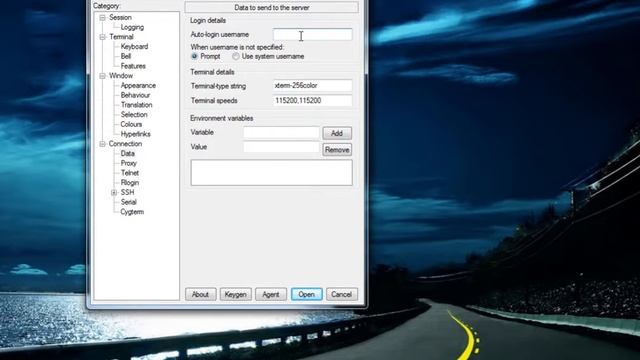Click the Terminal-type string field
The image size is (640, 360).
click(x=313, y=86)
